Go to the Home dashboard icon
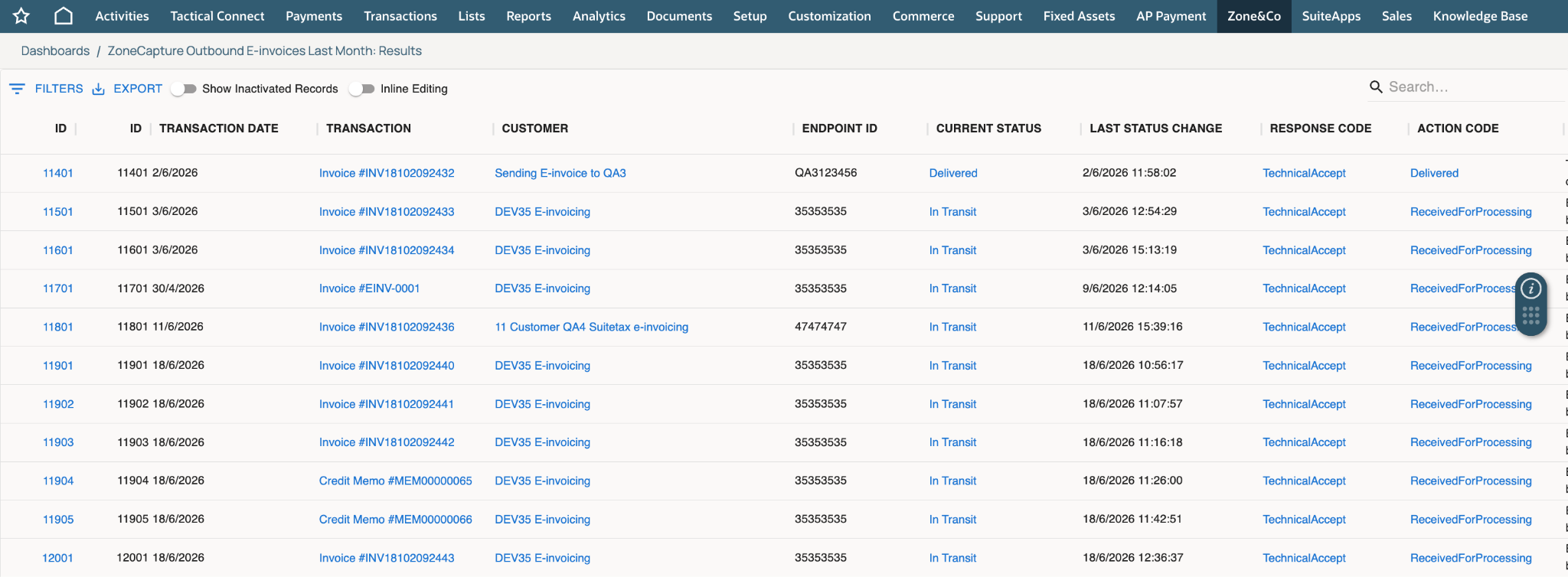This screenshot has height=577, width=1568. tap(64, 16)
